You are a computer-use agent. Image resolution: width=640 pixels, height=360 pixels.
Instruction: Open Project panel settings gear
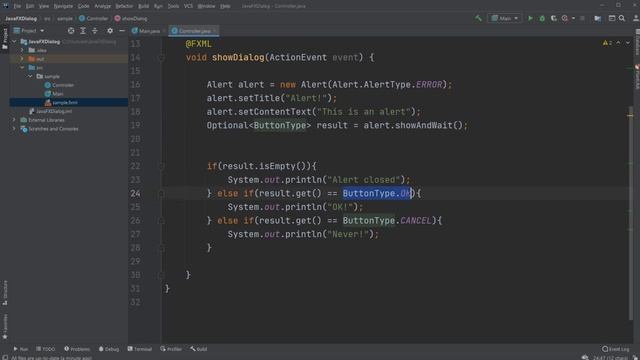110,31
